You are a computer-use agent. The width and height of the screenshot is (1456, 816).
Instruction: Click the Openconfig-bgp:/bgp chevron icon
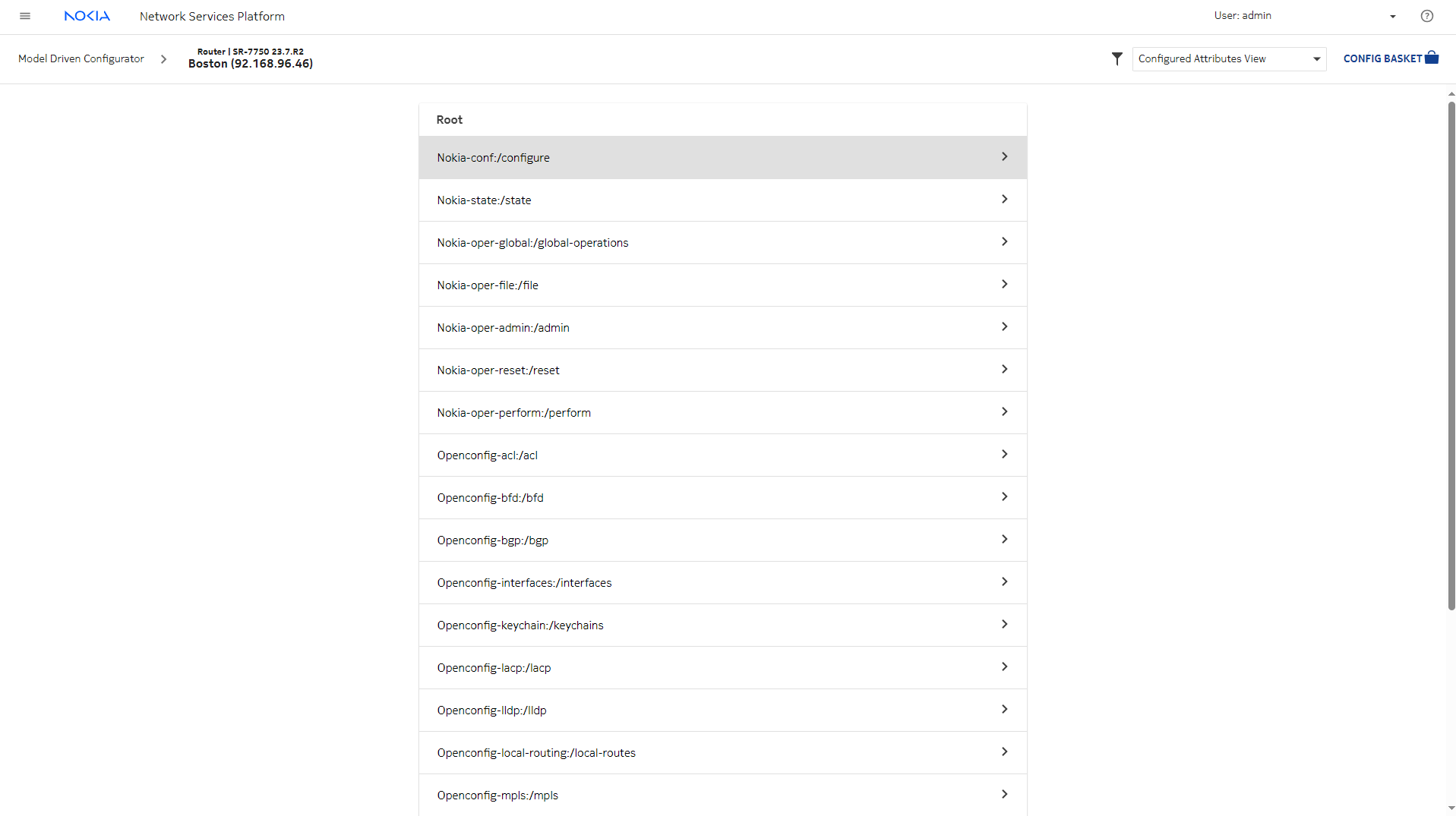[x=1004, y=540]
